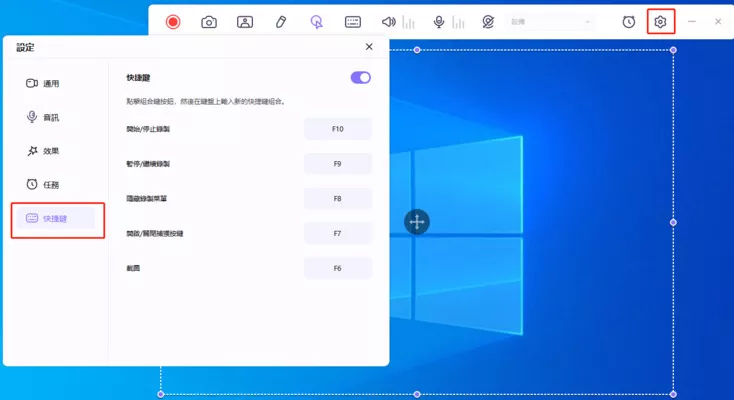Open settings via the gear icon
734x400 pixels.
660,22
